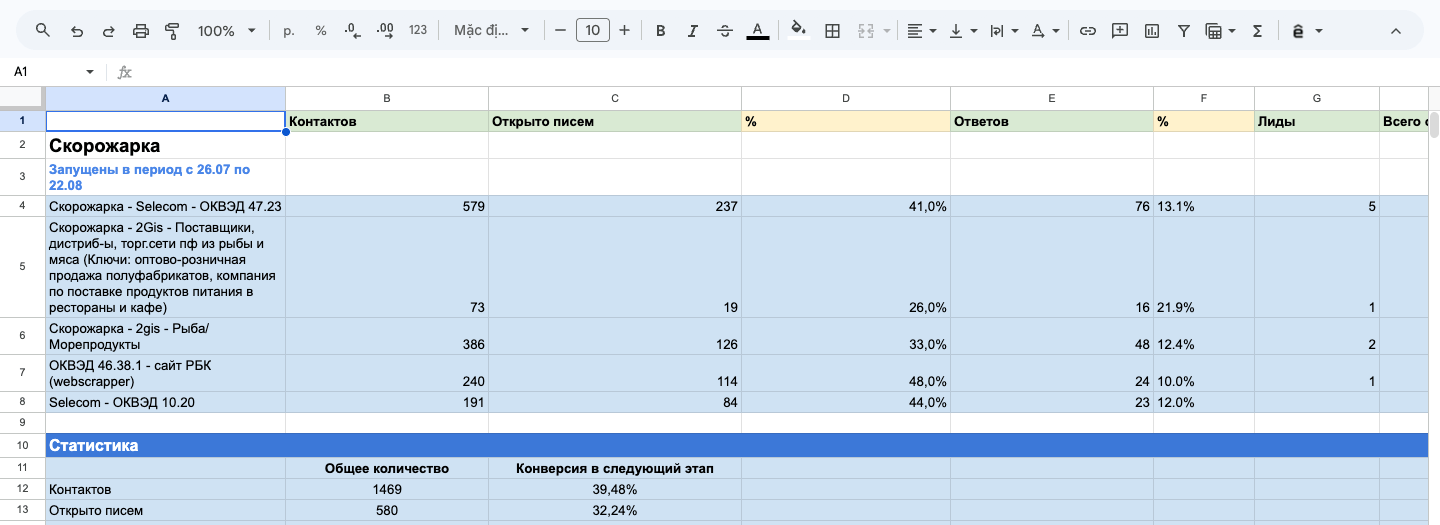Select cell showing 39,48%

[x=615, y=490]
